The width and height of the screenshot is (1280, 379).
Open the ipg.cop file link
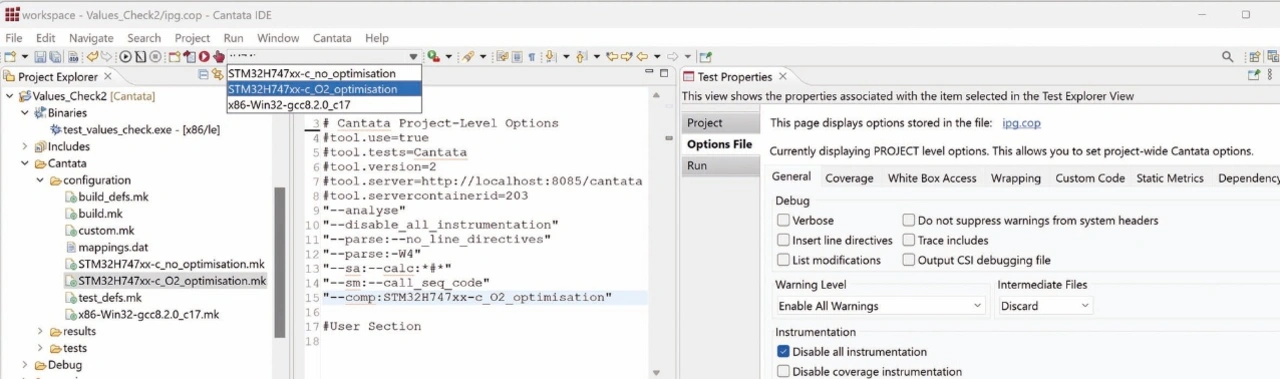(1022, 123)
